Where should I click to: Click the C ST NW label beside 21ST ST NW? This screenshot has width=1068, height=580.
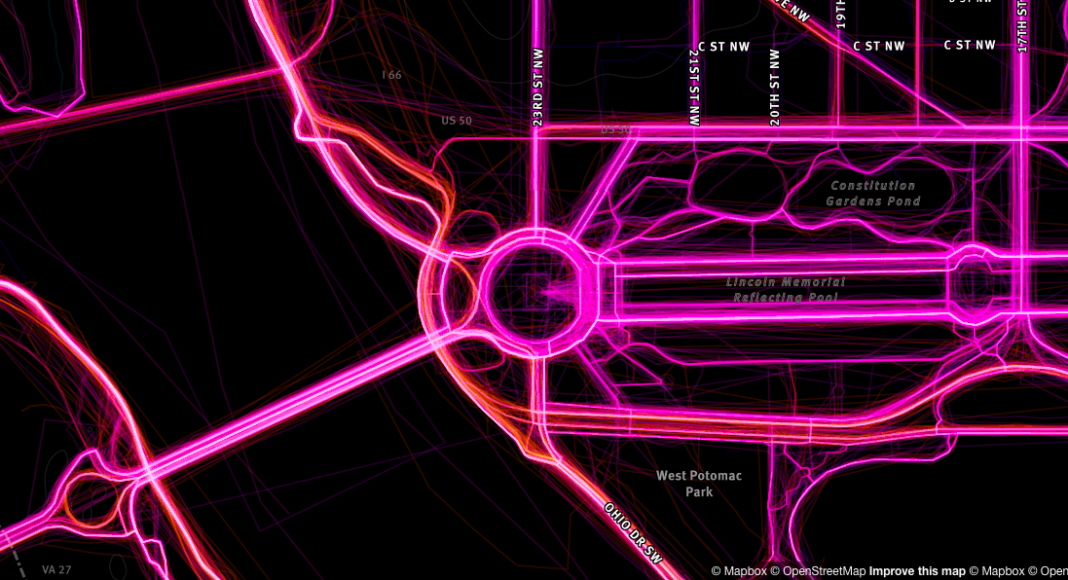tap(723, 47)
